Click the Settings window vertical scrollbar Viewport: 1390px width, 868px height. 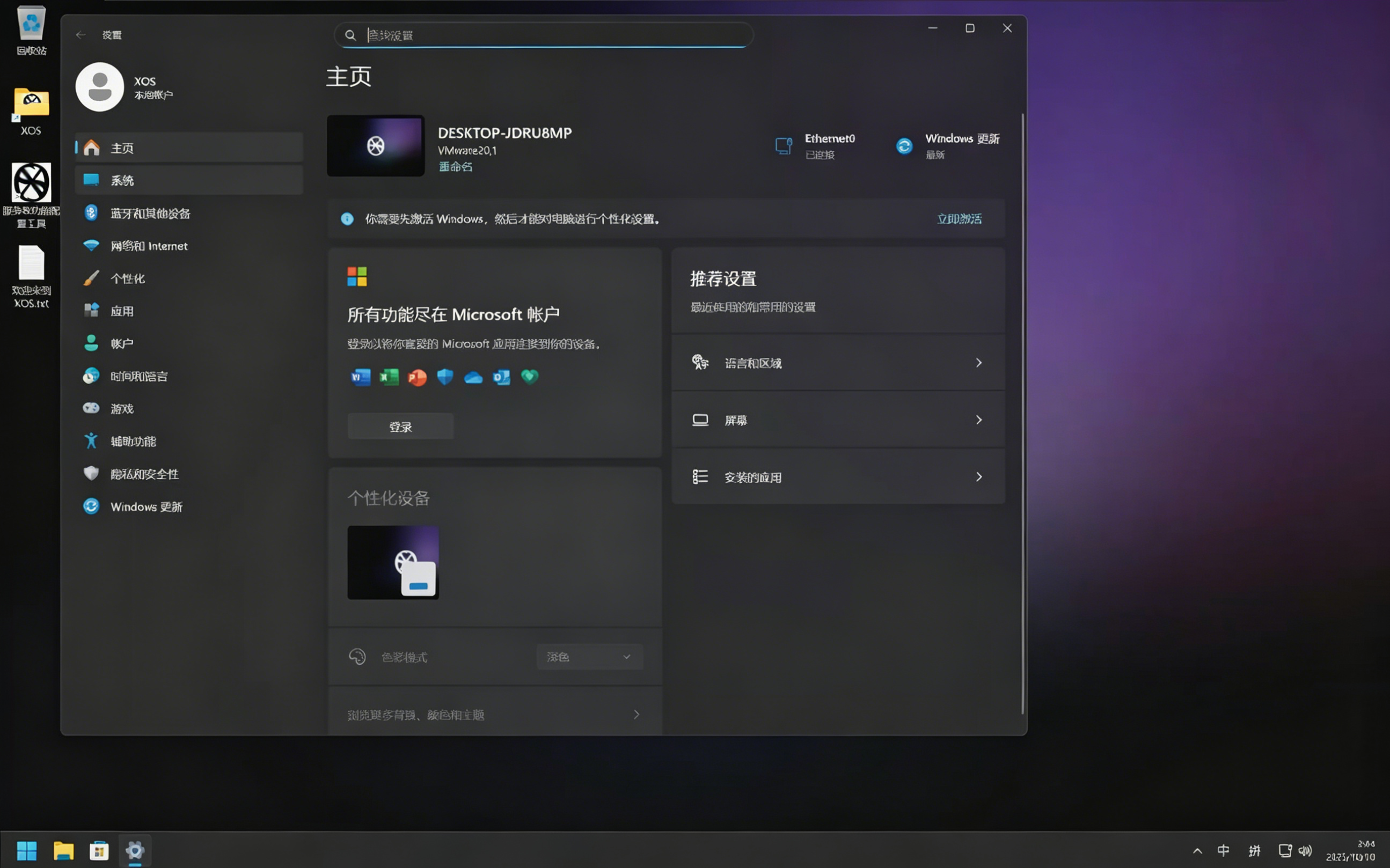point(1022,413)
